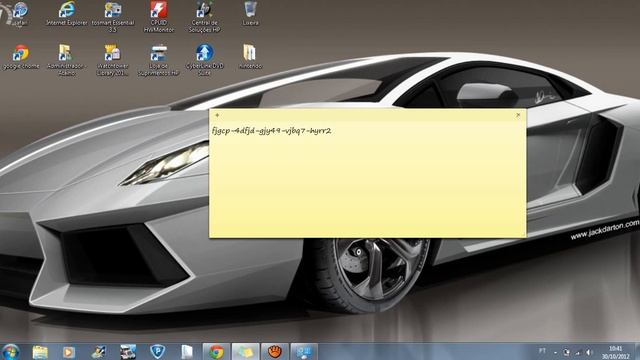
Task: Switch to Google Chrome in the taskbar
Action: pyautogui.click(x=216, y=352)
